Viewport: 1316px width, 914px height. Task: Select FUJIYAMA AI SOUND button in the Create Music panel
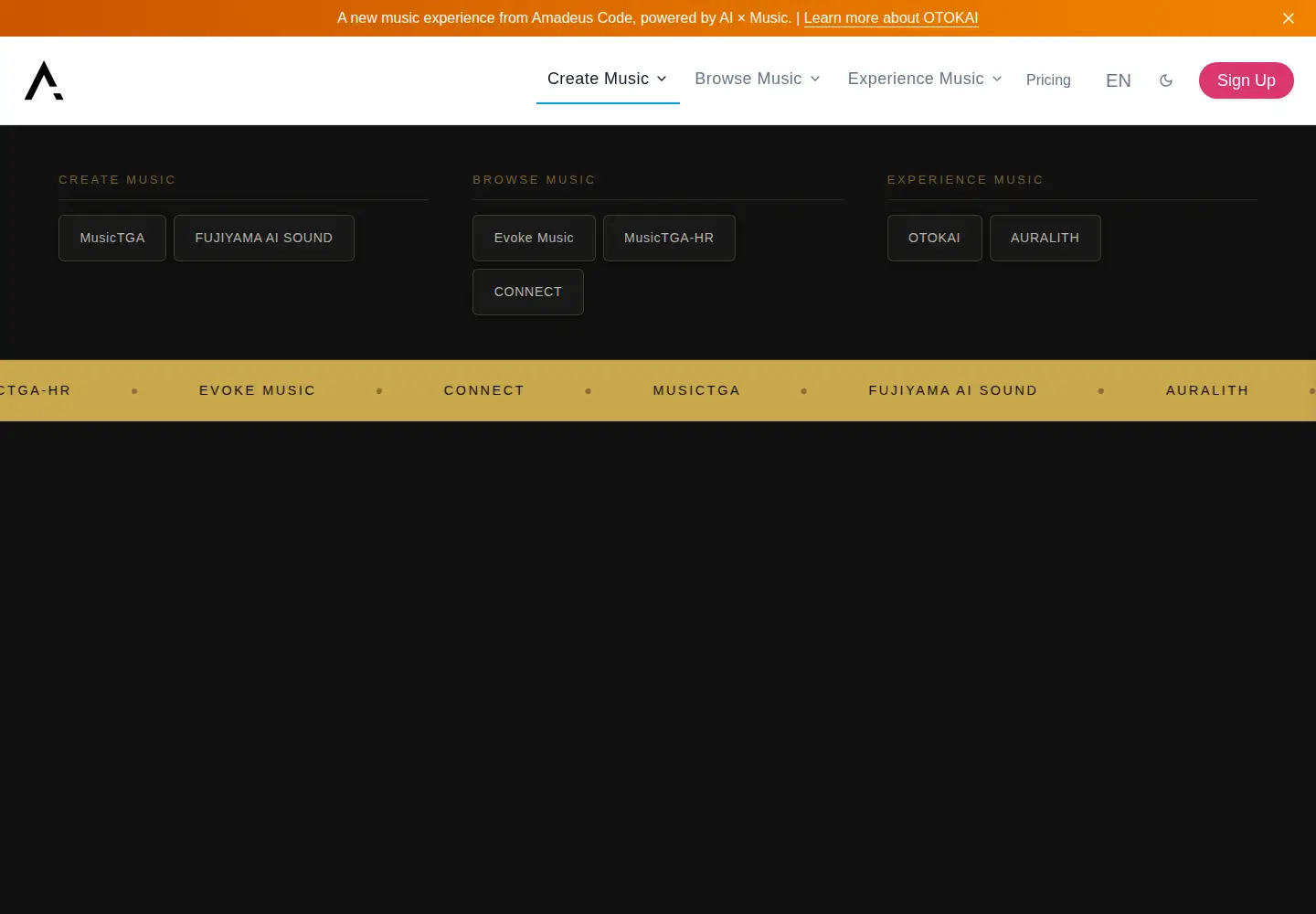point(264,238)
